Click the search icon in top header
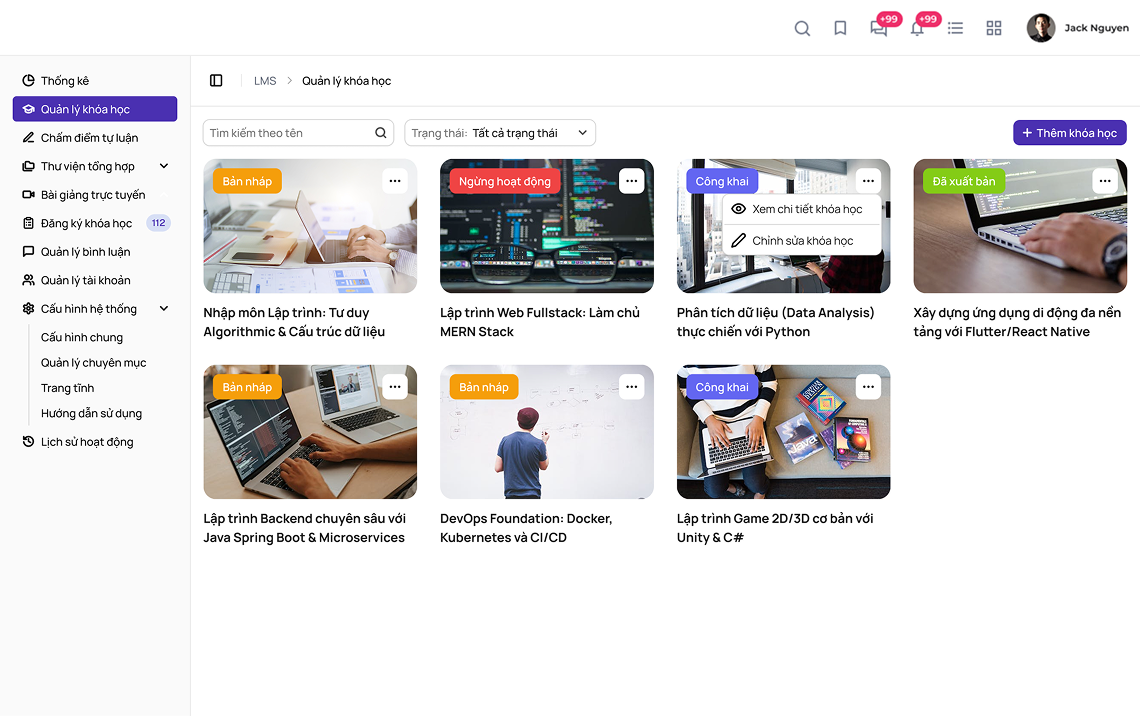This screenshot has width=1140, height=716. [x=802, y=28]
